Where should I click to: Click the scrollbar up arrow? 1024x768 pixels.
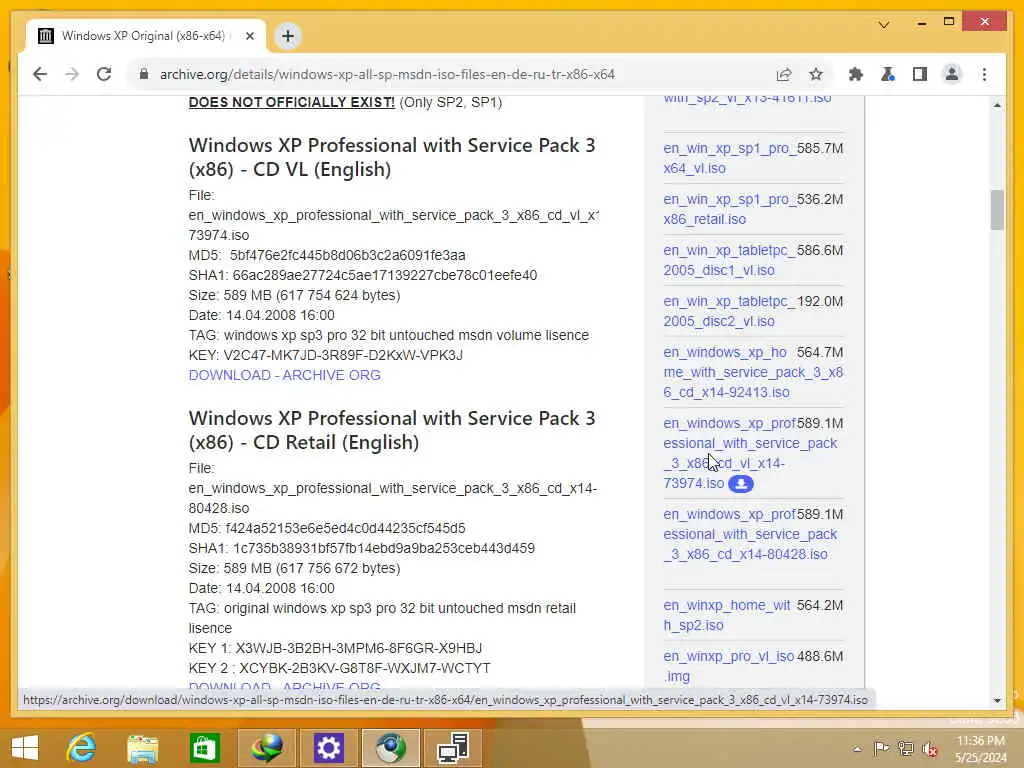[x=997, y=105]
